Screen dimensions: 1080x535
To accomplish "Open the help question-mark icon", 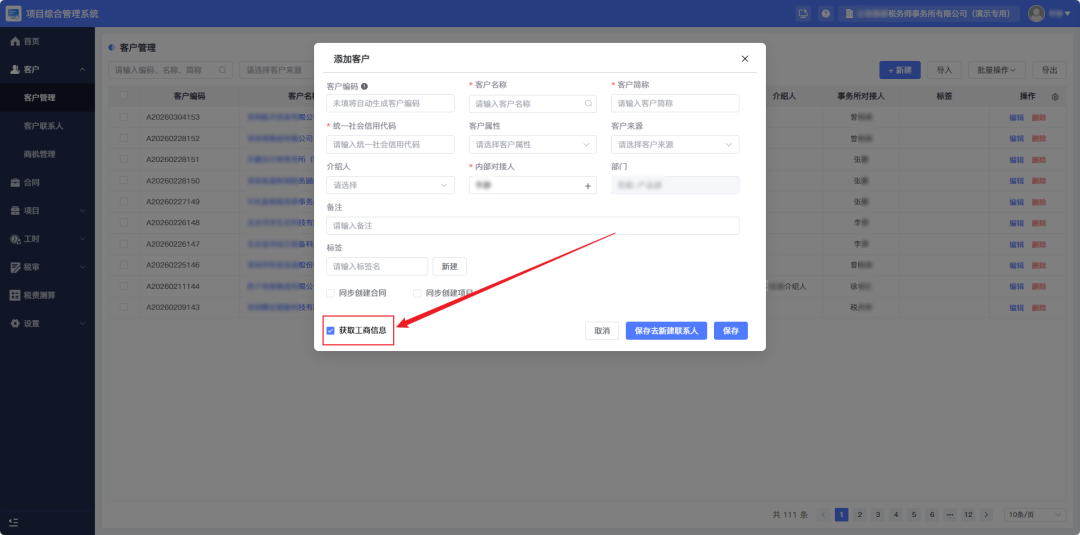I will point(825,13).
